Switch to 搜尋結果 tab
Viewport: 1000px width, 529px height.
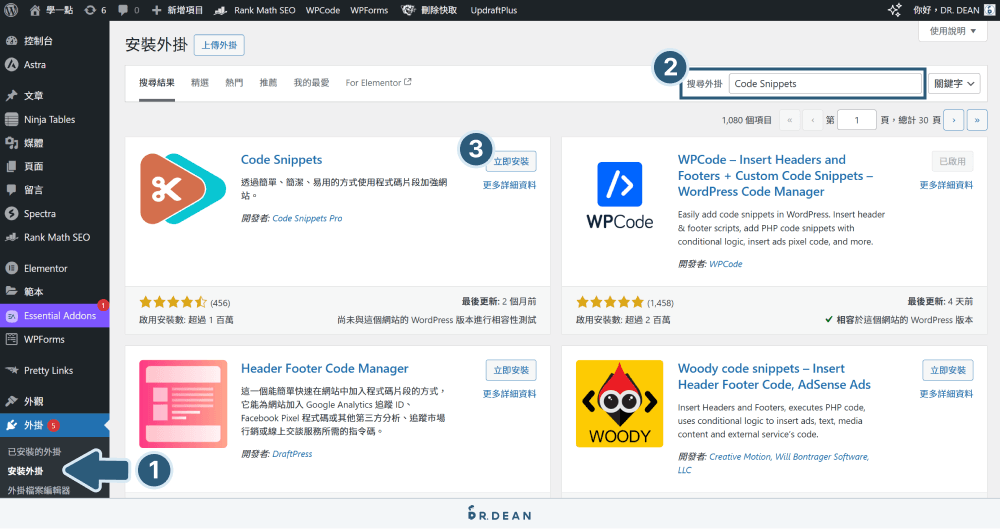click(x=157, y=83)
